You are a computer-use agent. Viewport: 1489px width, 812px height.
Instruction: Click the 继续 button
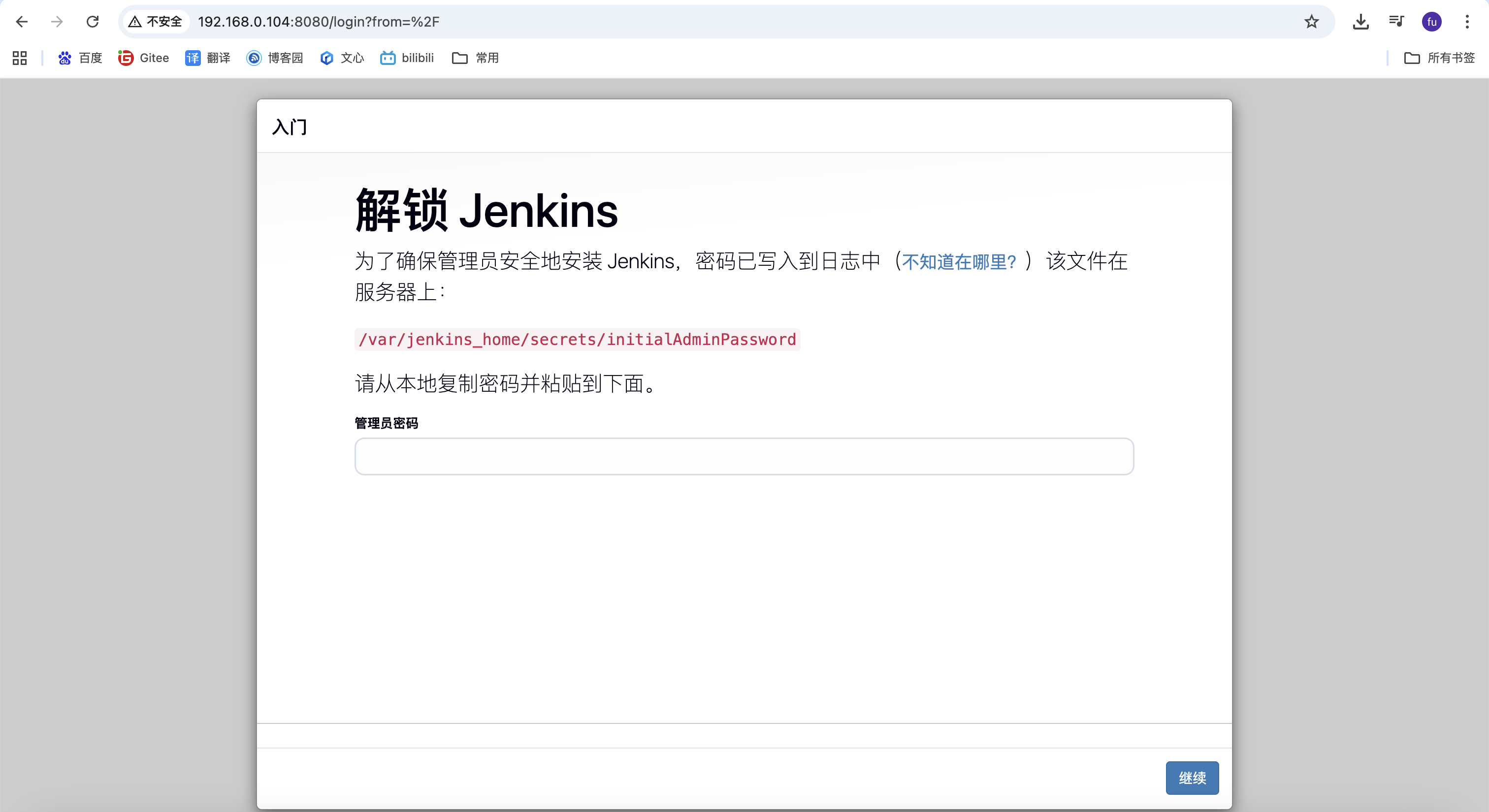tap(1192, 778)
